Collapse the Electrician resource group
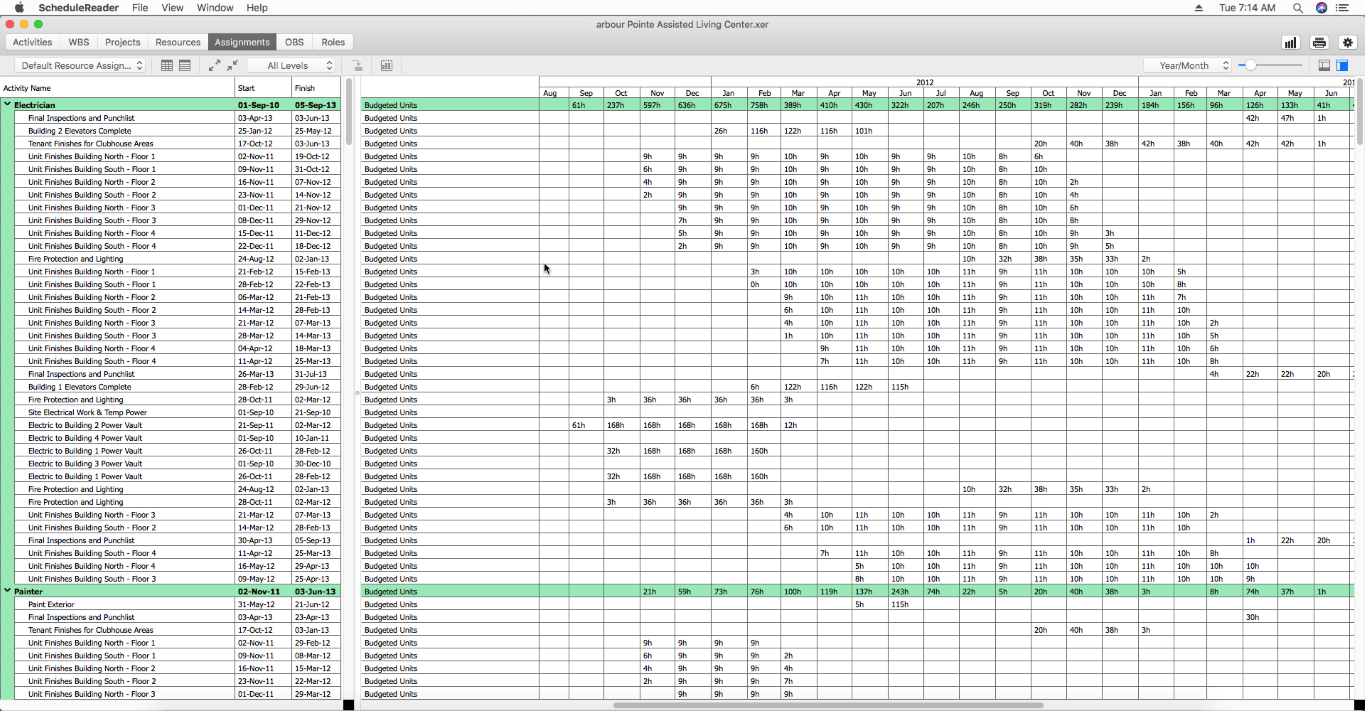This screenshot has height=711, width=1365. 7,104
